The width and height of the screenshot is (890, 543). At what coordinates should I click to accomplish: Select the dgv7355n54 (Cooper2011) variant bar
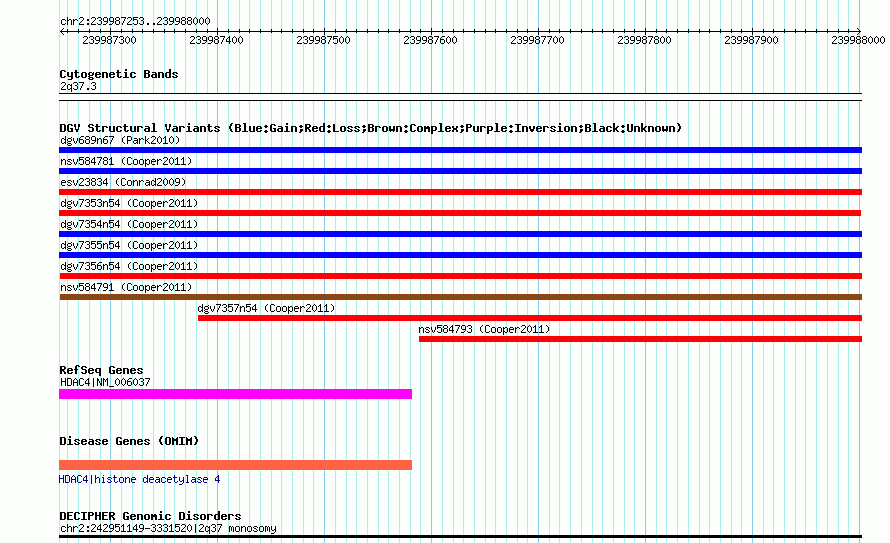pos(460,255)
